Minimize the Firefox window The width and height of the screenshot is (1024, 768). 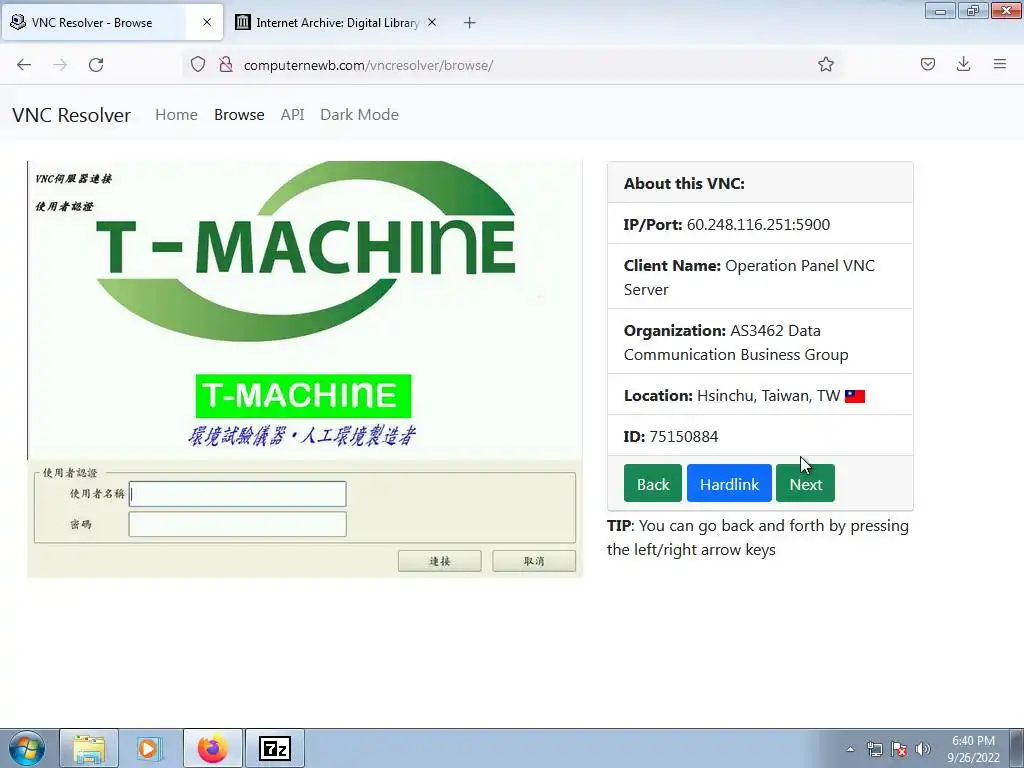click(x=940, y=11)
